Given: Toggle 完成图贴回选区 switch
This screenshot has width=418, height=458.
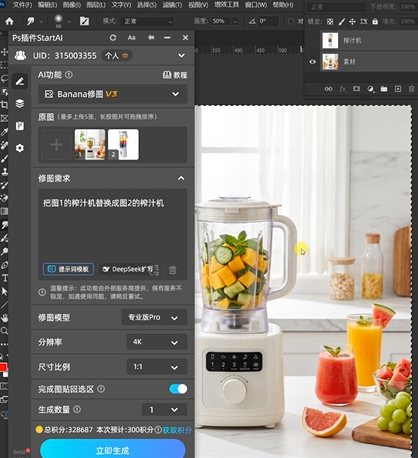Looking at the screenshot, I should [178, 389].
